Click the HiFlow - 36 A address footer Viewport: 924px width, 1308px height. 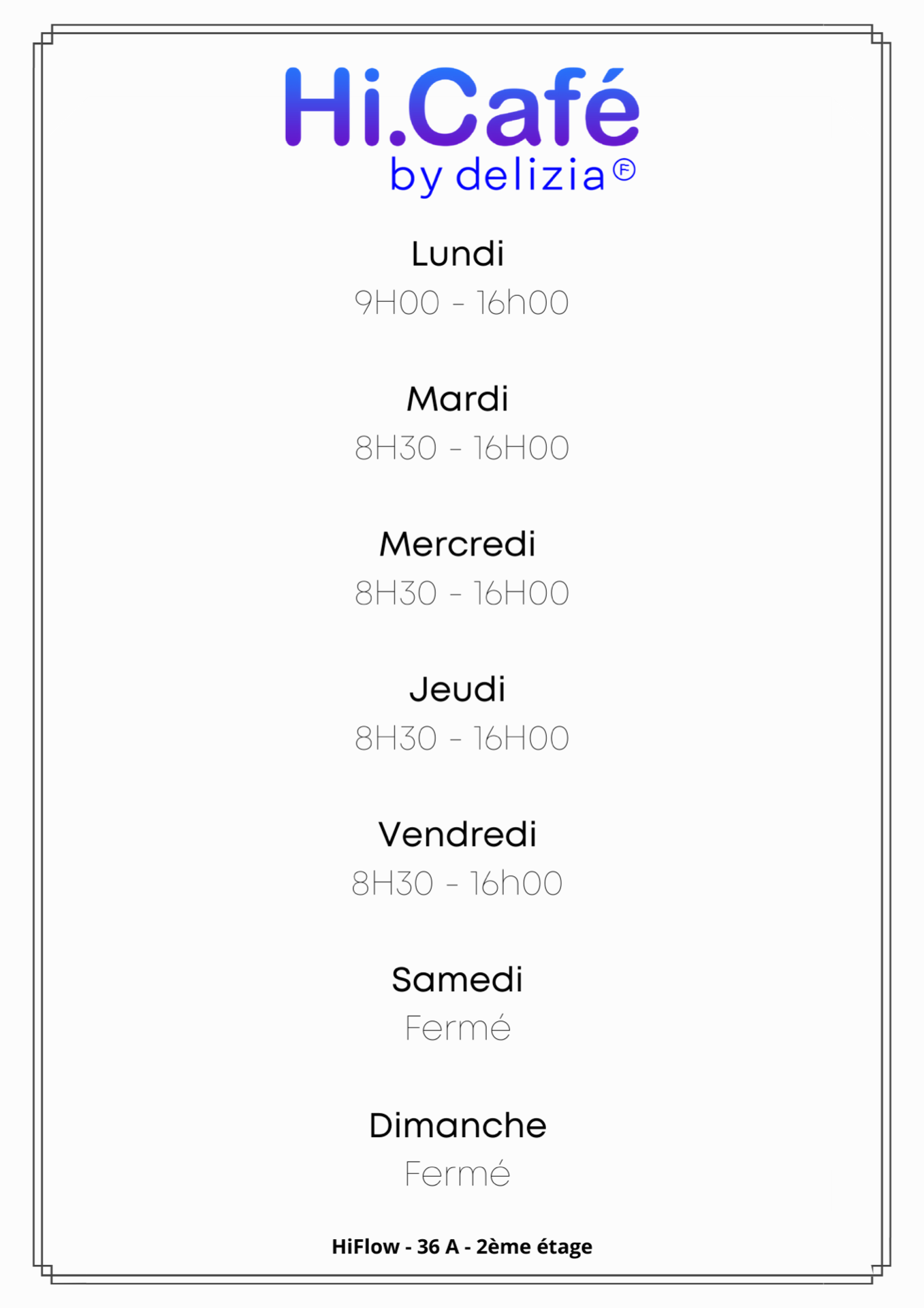[x=462, y=1247]
